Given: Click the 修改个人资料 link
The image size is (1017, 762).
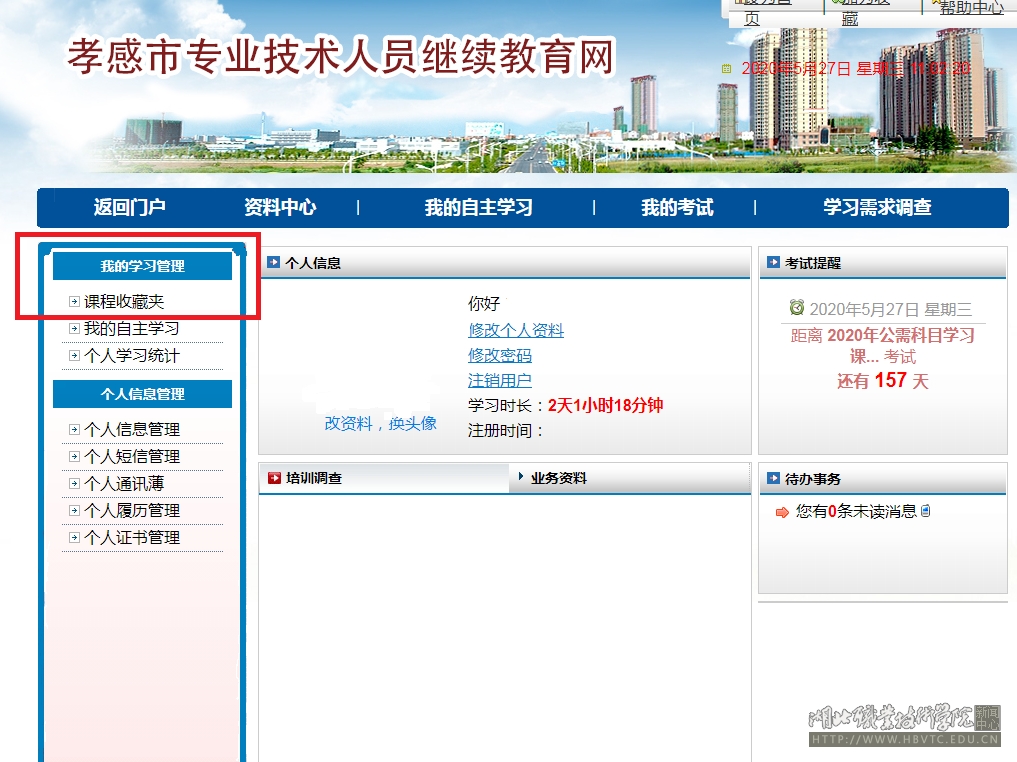Looking at the screenshot, I should point(516,330).
